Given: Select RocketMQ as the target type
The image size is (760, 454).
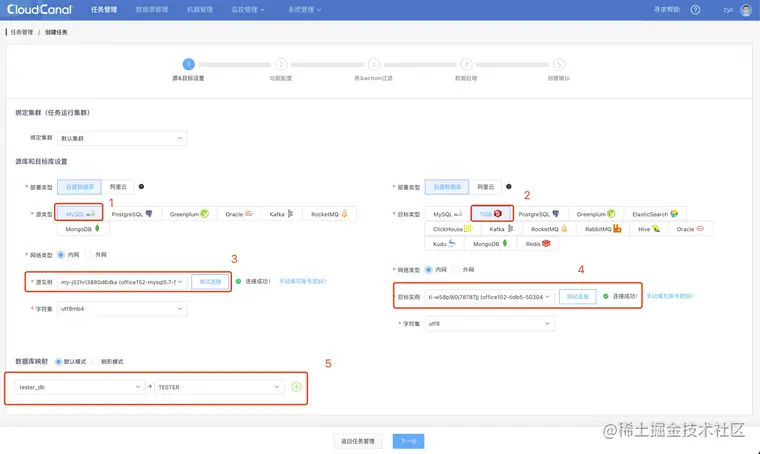Looking at the screenshot, I should 549,229.
